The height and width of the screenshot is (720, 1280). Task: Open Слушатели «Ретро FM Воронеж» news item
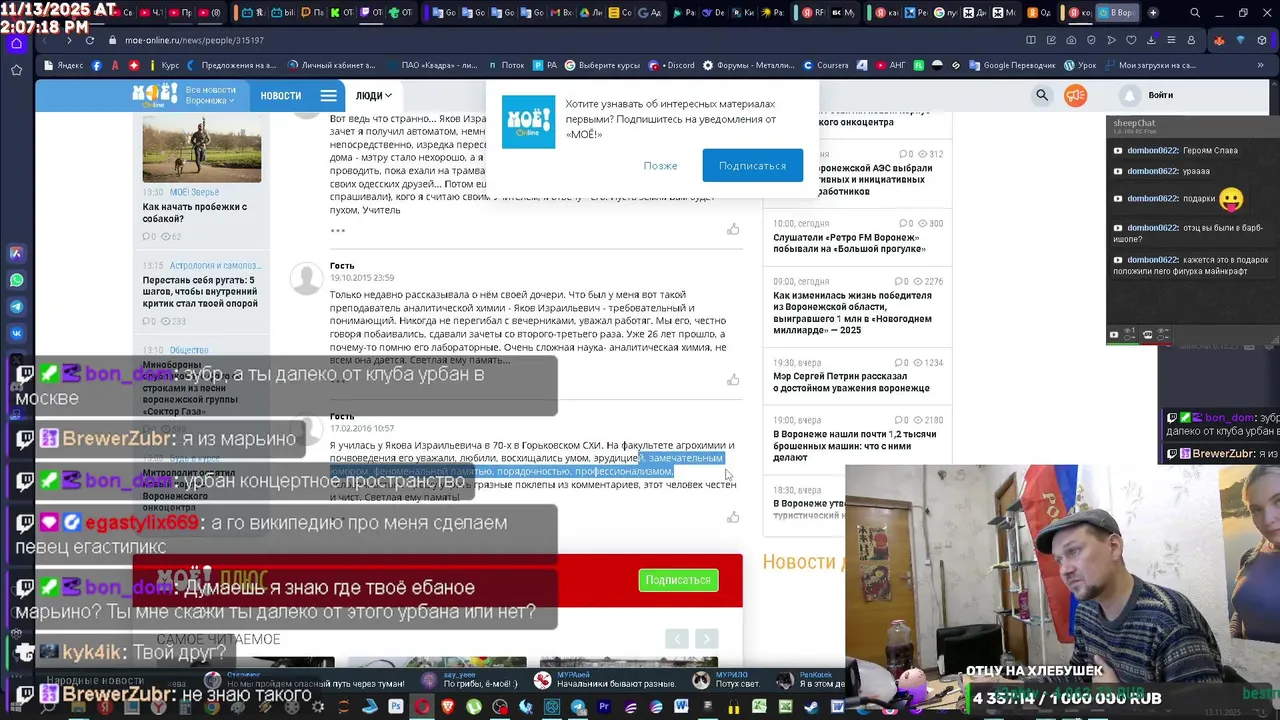(849, 242)
